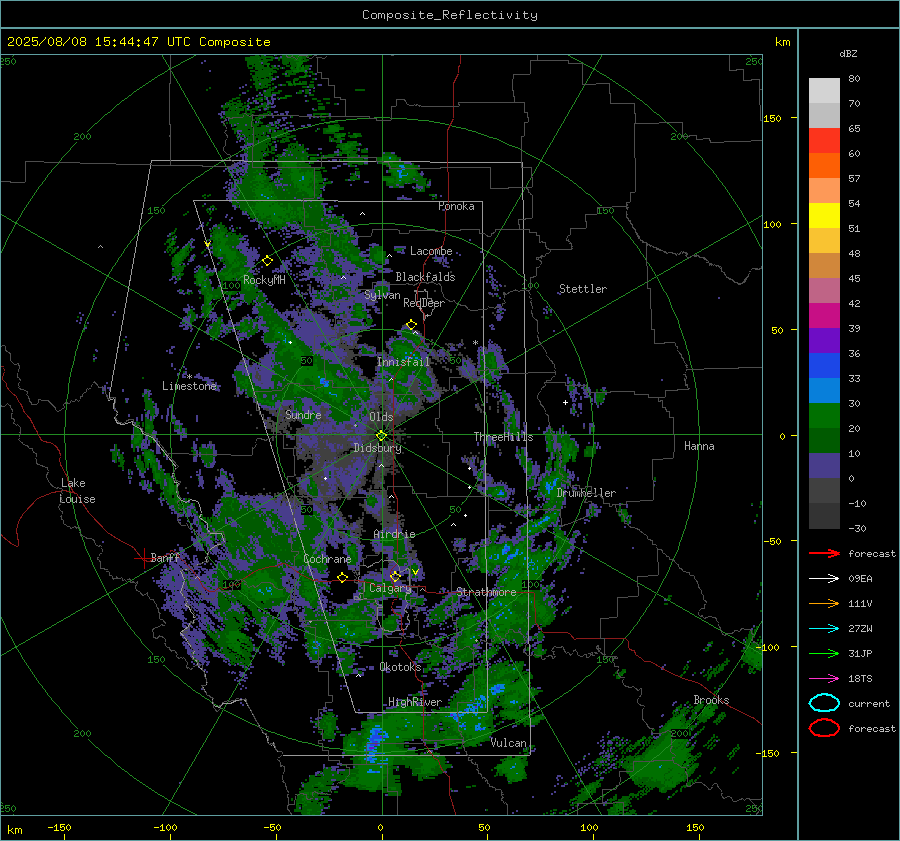Pick the bright green swatch between 30 and 20
Image resolution: width=900 pixels, height=841 pixels.
coord(824,415)
